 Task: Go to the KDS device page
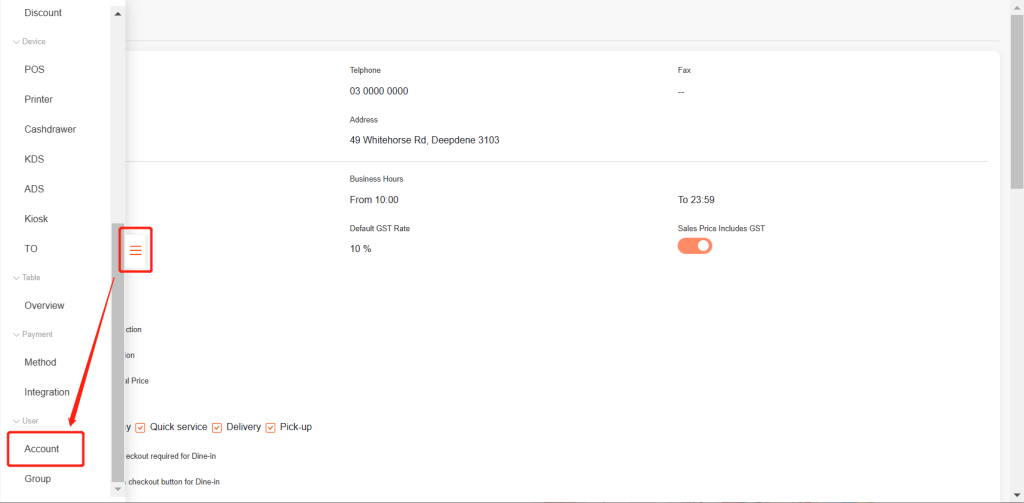point(34,159)
